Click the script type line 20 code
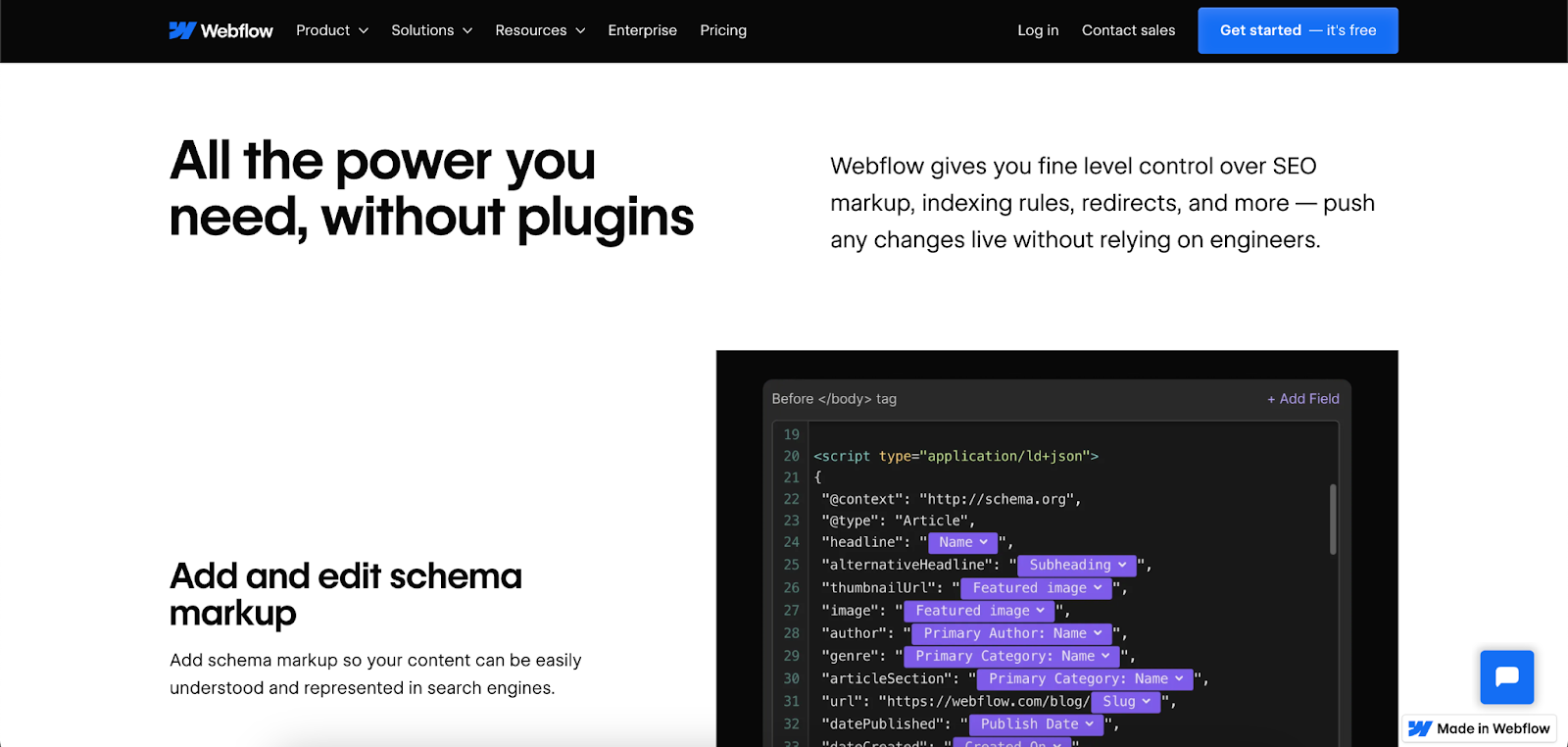Viewport: 1568px width, 747px height. [x=955, y=456]
